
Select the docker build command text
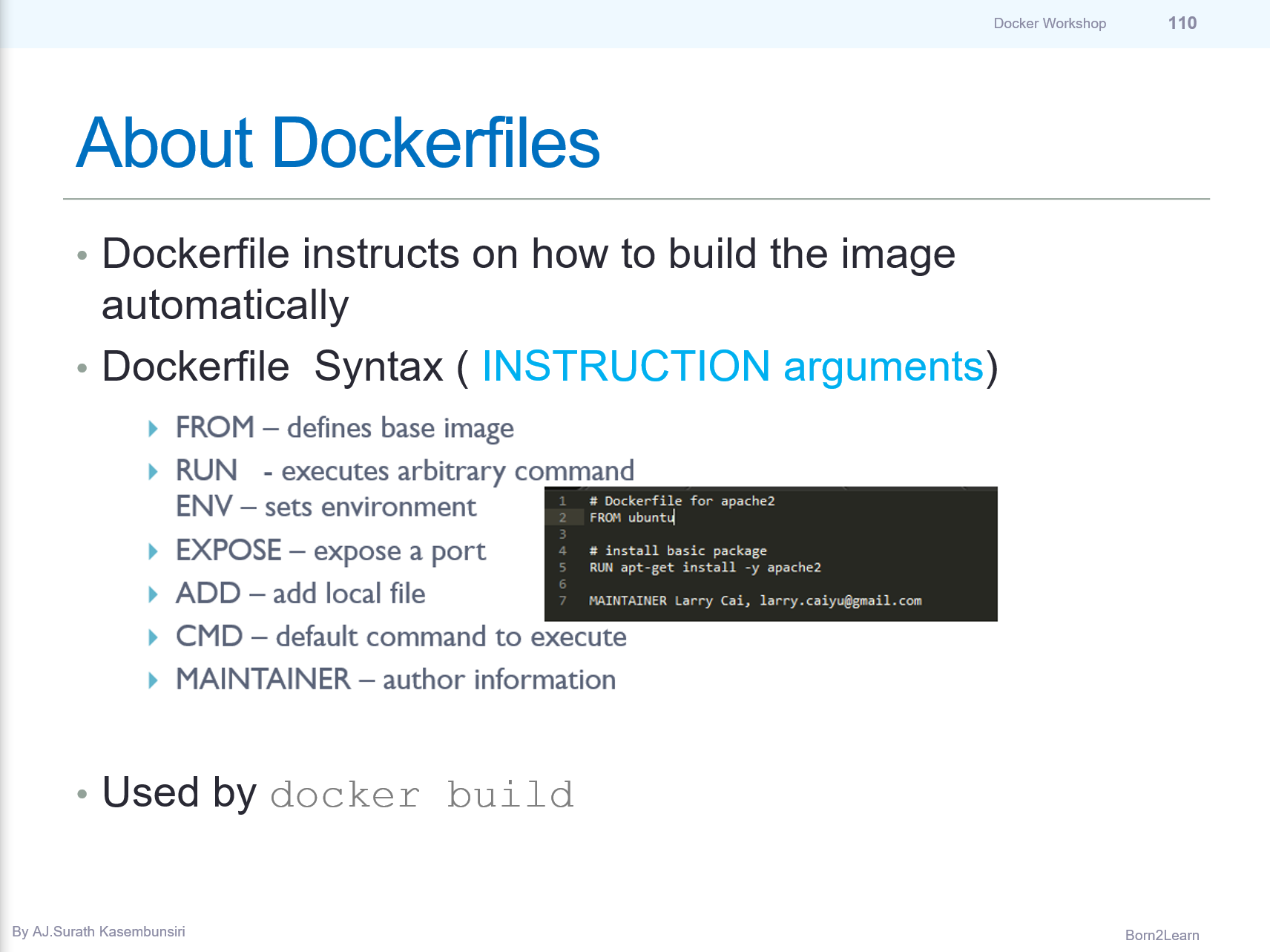(421, 794)
